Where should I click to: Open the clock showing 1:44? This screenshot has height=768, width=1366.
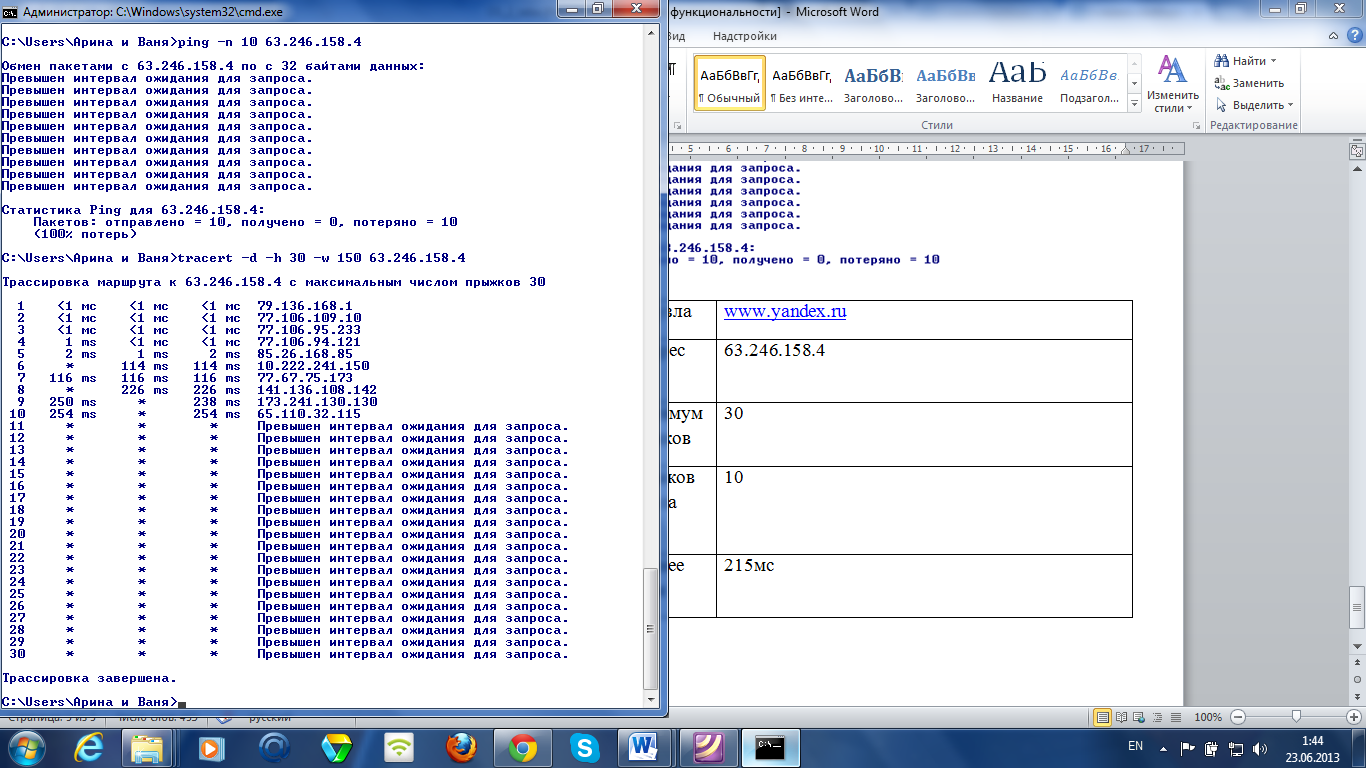click(1313, 747)
